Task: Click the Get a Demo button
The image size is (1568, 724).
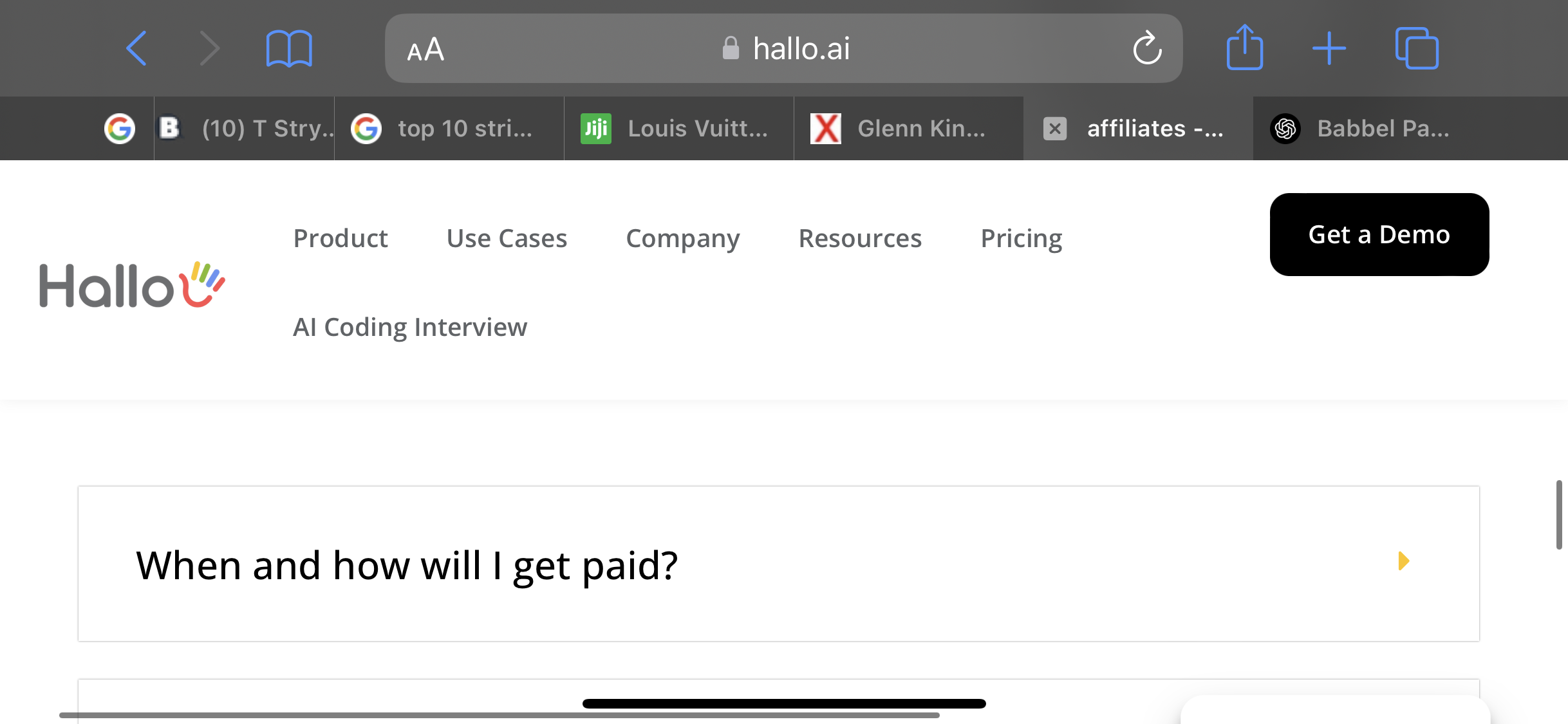Action: click(x=1379, y=234)
